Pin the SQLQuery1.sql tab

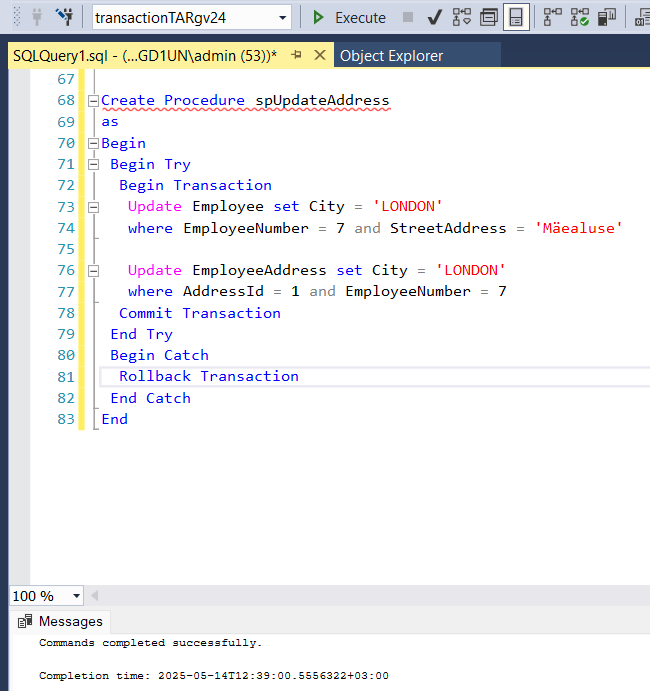(x=297, y=55)
